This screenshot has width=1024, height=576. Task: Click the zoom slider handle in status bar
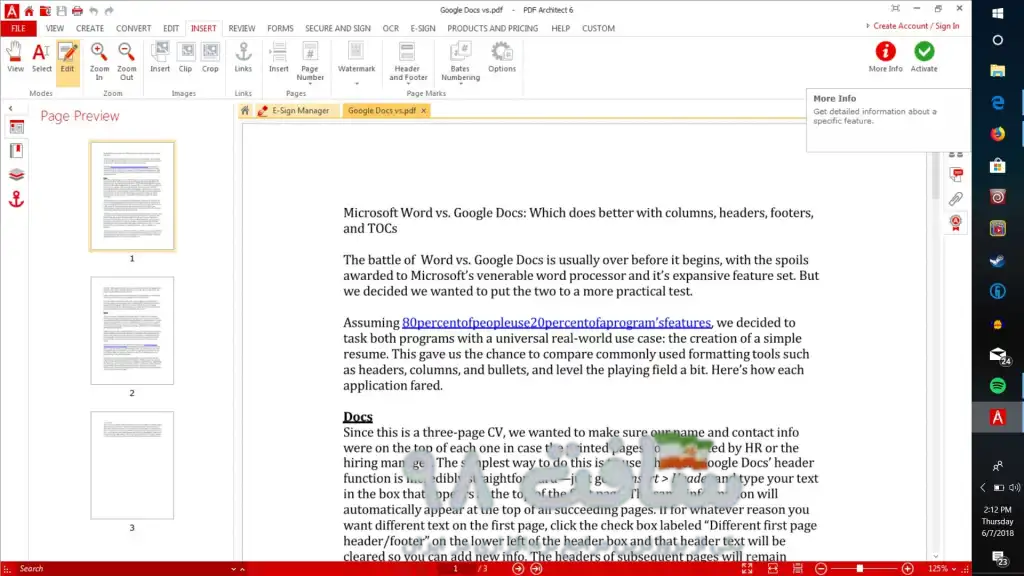click(860, 569)
